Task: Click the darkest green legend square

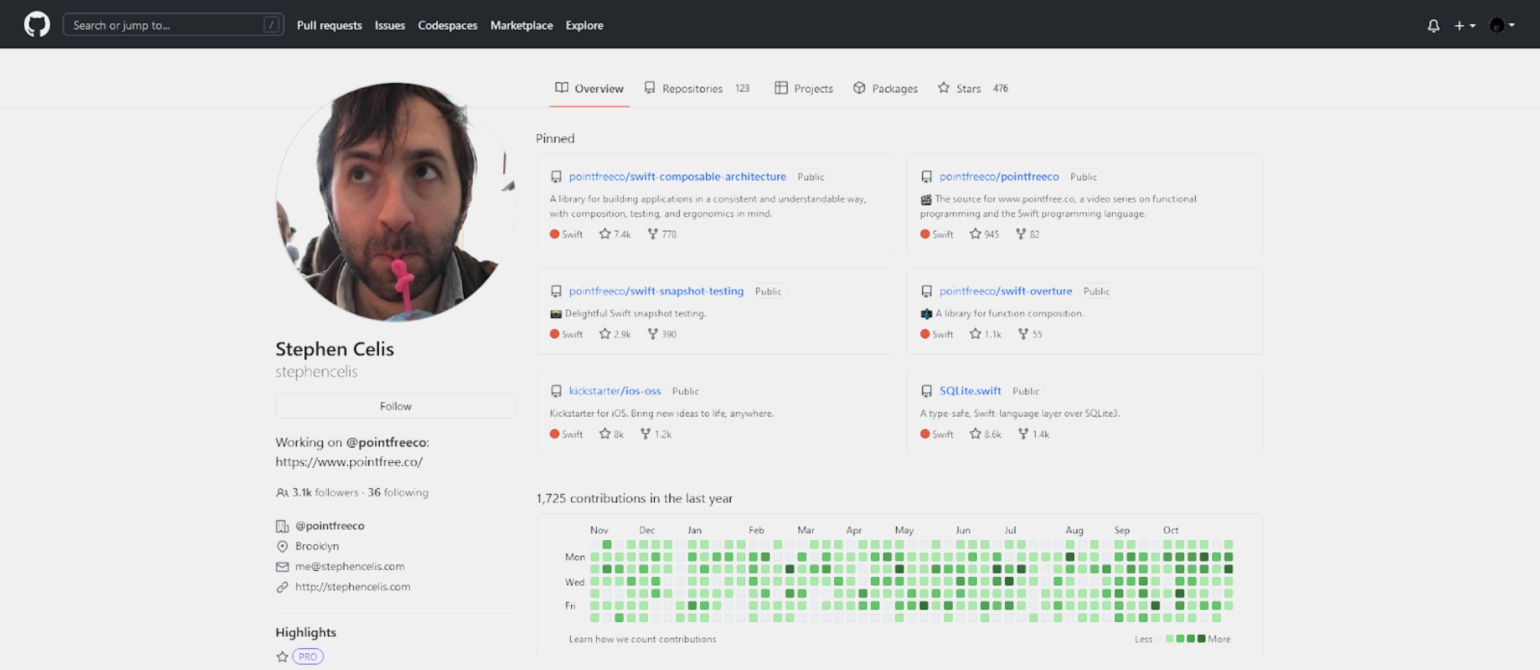Action: click(x=1201, y=639)
